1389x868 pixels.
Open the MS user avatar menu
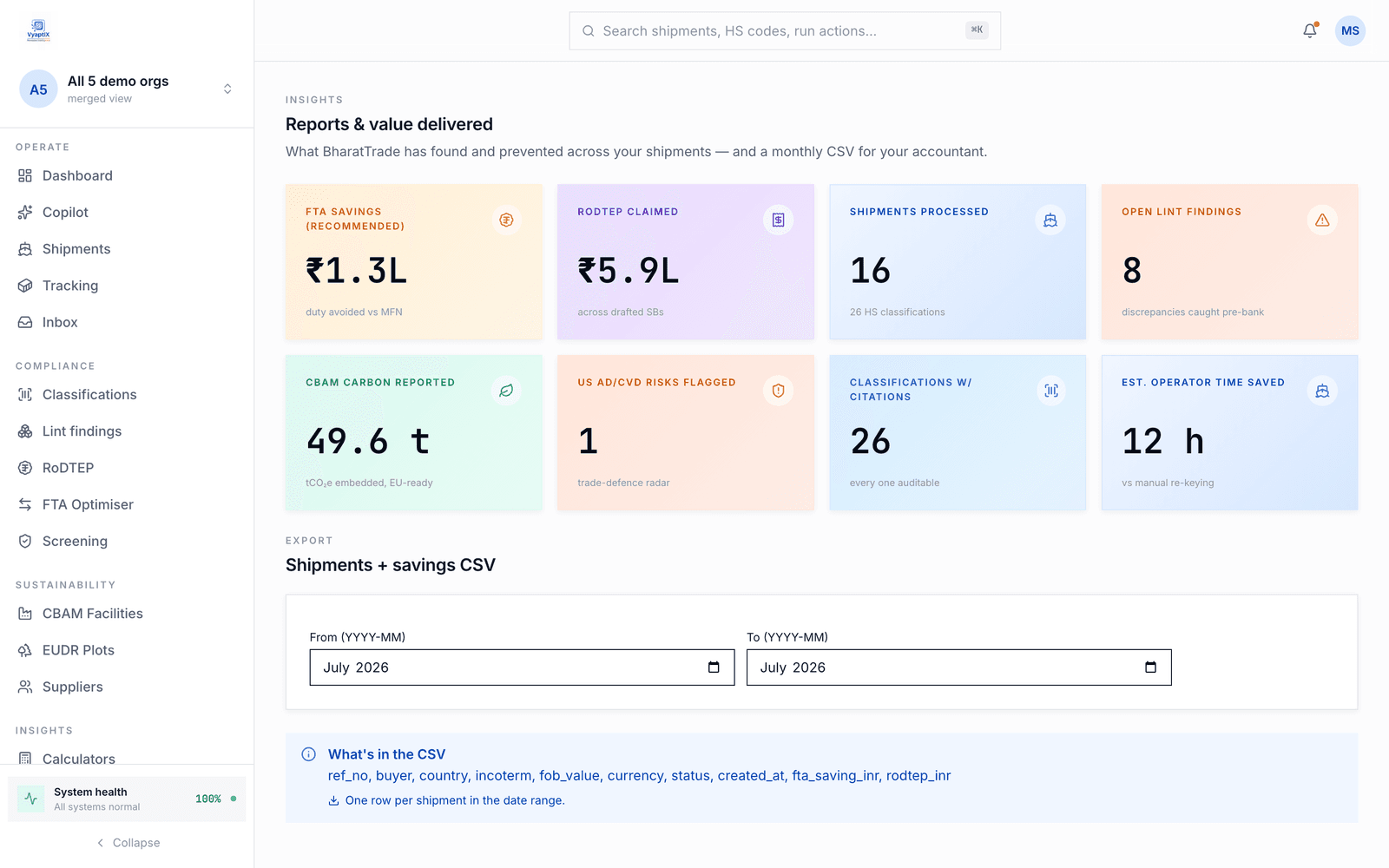(1350, 30)
